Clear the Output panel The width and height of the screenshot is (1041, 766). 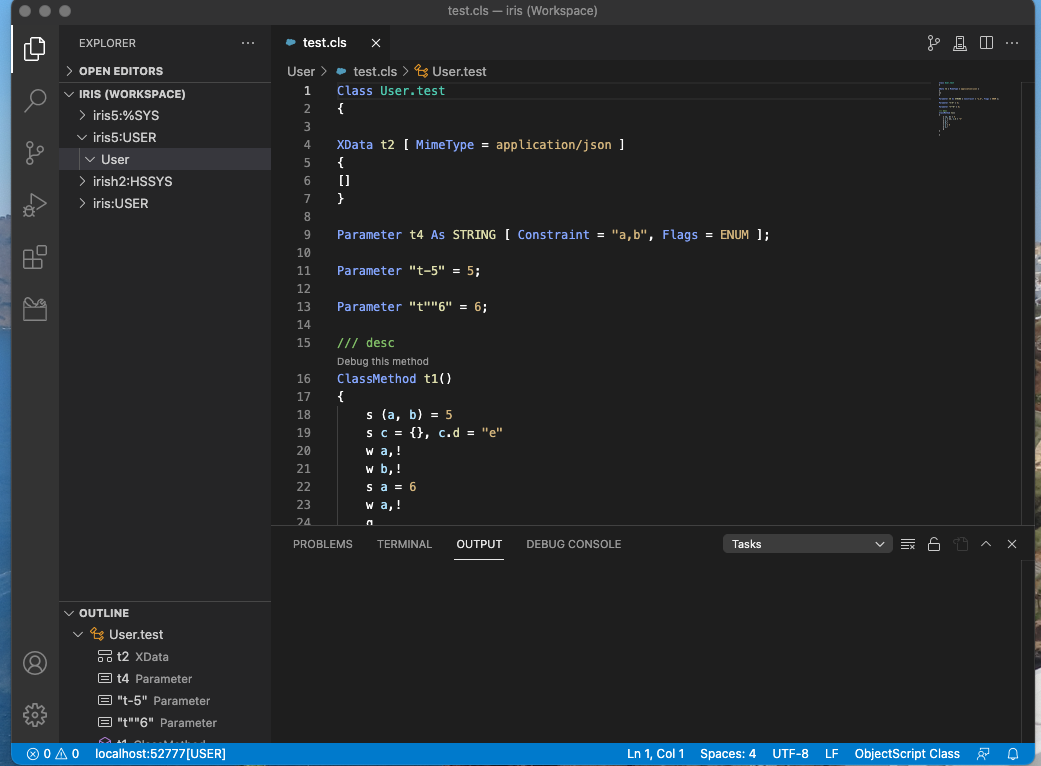pos(908,544)
